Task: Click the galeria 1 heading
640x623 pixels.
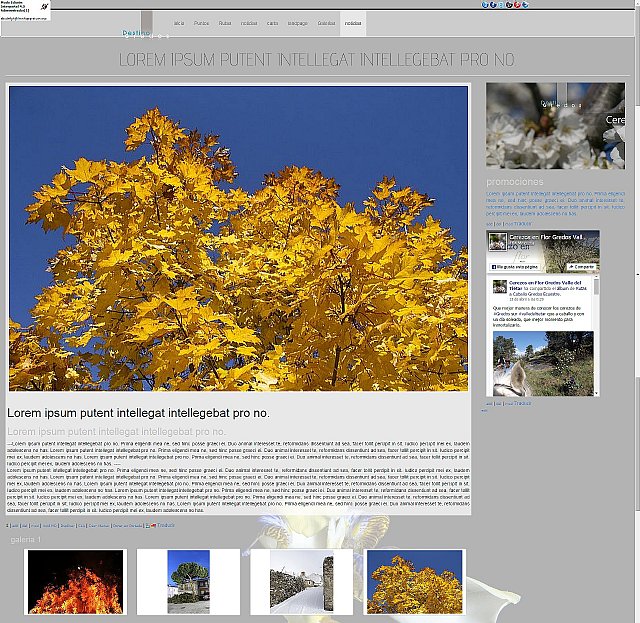Action: 26,540
